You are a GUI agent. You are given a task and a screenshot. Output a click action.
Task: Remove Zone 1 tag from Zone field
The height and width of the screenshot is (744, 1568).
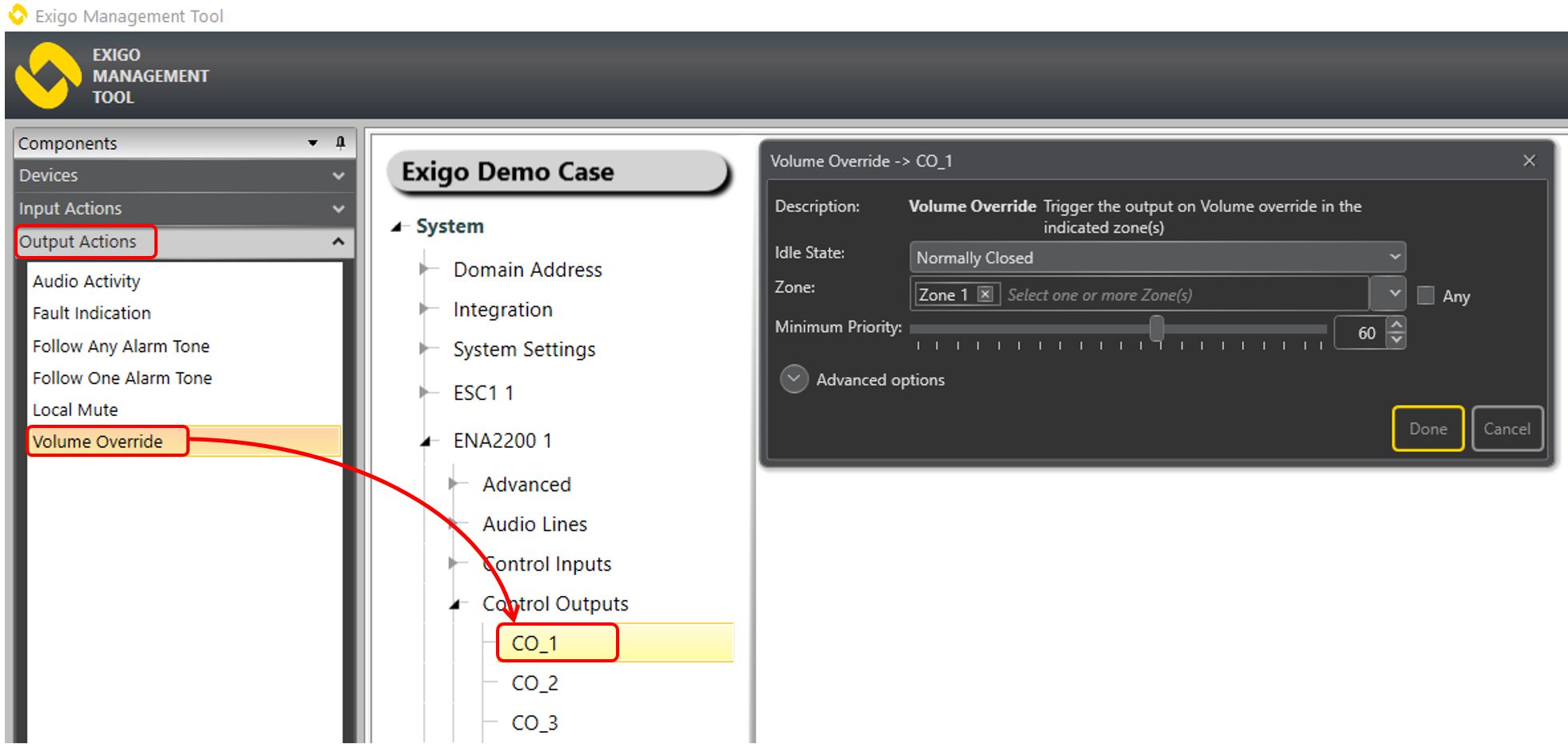(x=986, y=294)
